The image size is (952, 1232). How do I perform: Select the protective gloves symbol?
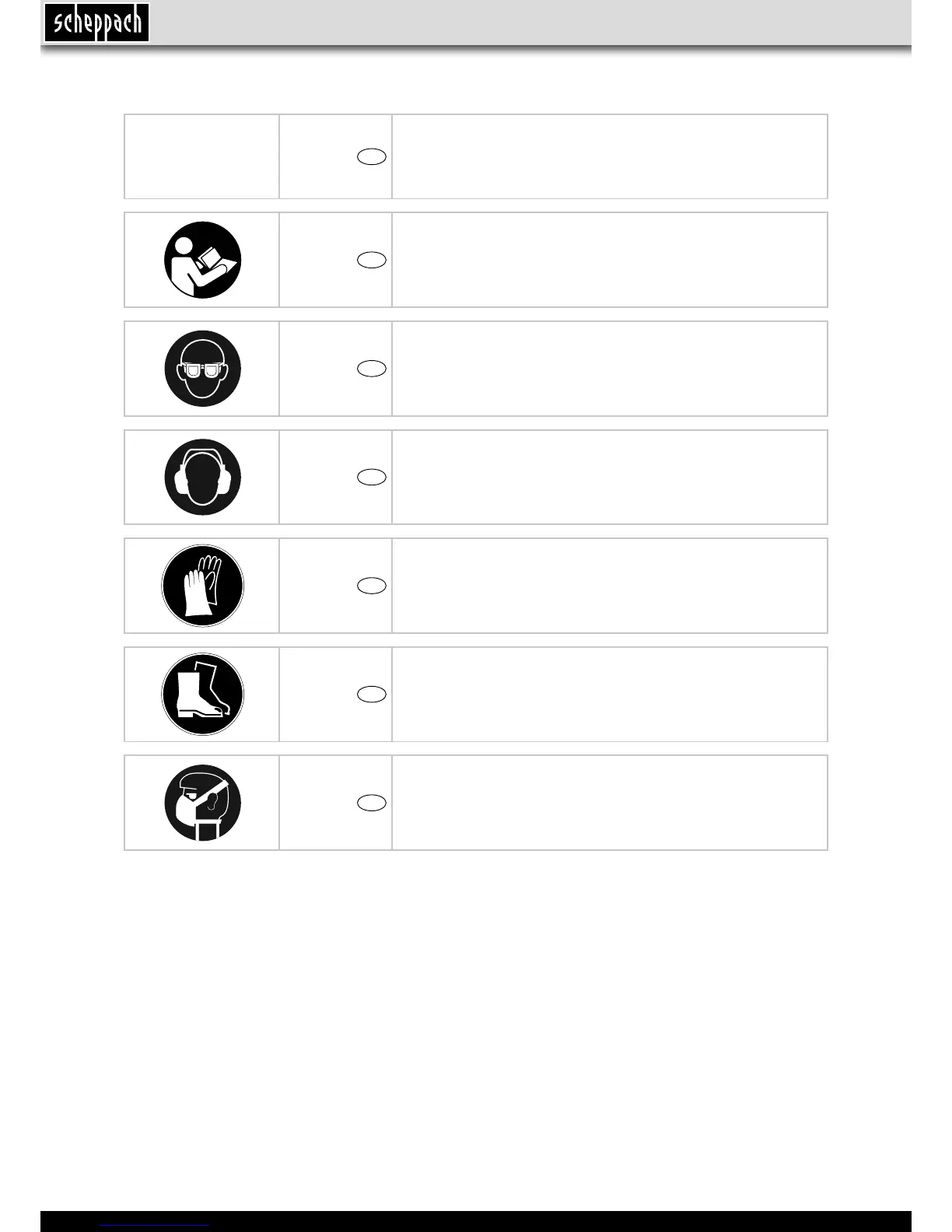click(x=202, y=586)
